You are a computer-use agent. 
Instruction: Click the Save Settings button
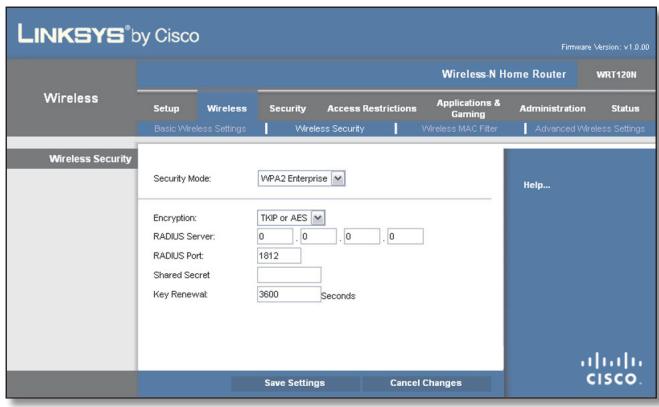click(x=295, y=383)
